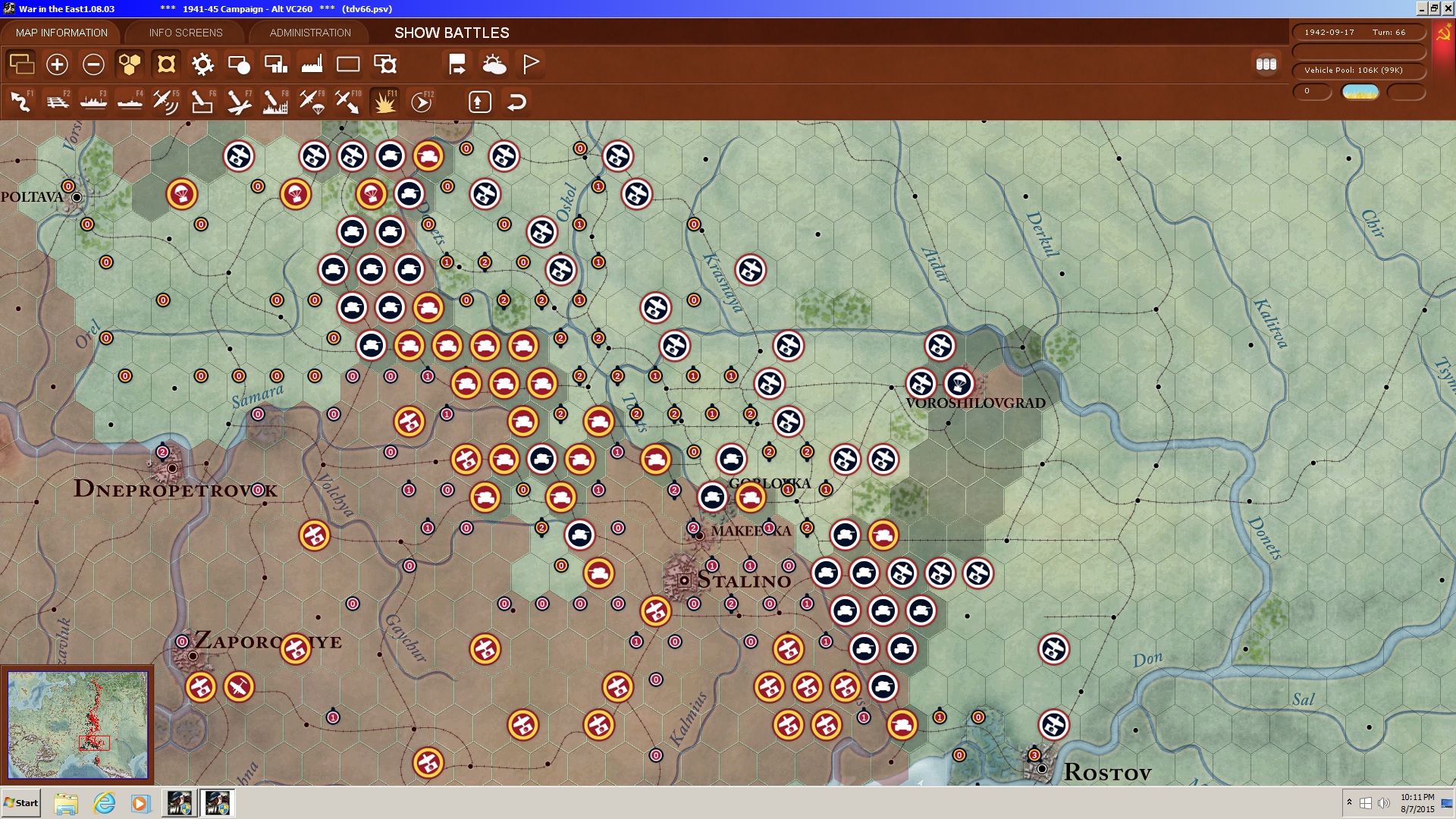
Task: Click the Stalino city square marker
Action: [x=684, y=580]
